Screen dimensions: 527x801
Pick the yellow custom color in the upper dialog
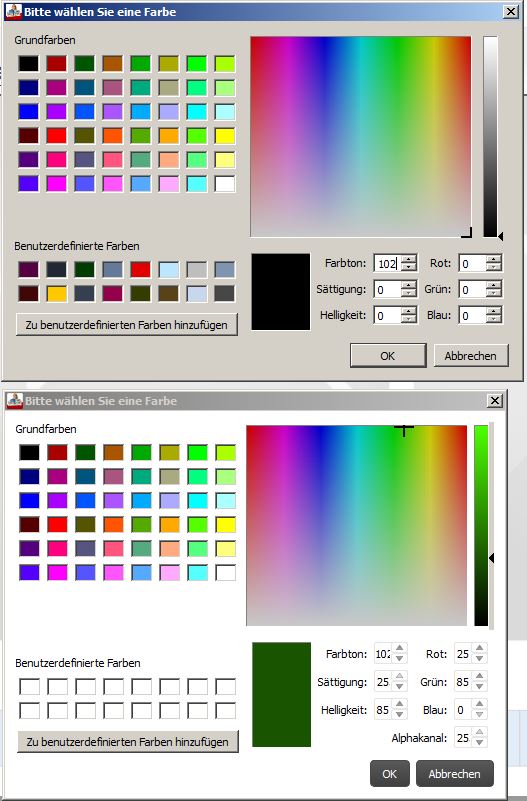57,293
